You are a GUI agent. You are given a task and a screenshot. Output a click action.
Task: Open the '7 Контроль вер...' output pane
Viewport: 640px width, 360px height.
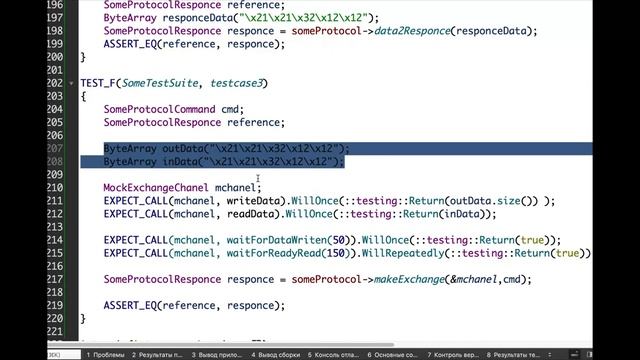click(453, 355)
